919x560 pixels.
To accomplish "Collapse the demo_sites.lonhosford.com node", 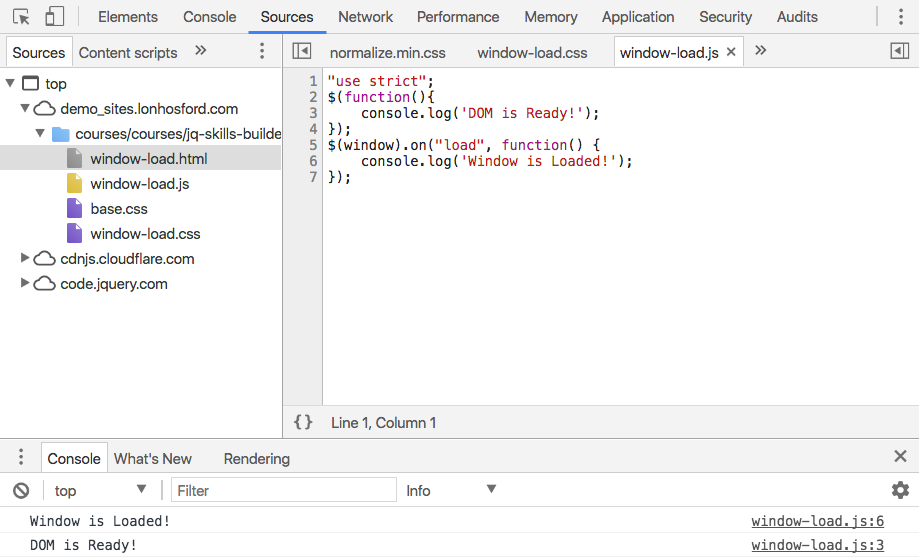I will pyautogui.click(x=25, y=108).
